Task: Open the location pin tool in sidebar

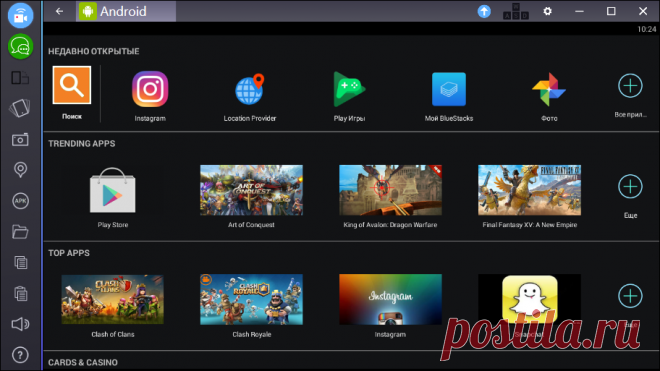Action: pos(20,170)
